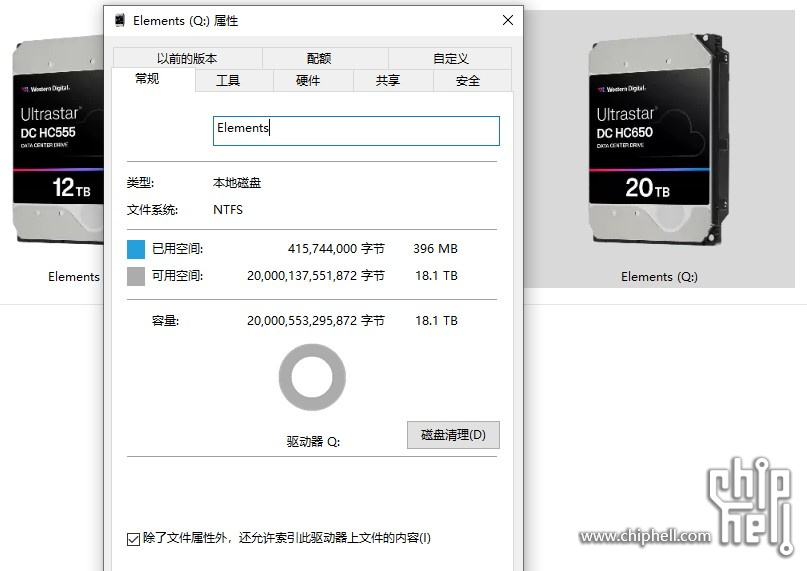Open the 安全 tab
Image resolution: width=807 pixels, height=571 pixels.
[x=472, y=81]
